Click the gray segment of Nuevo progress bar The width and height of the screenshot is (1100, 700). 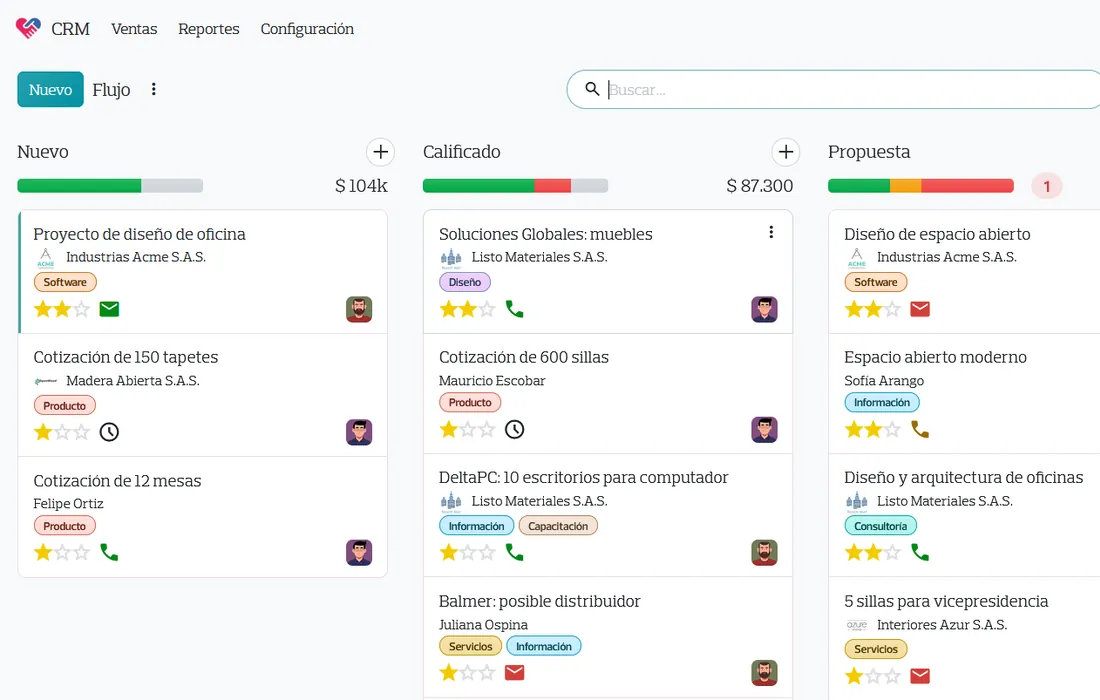[x=172, y=186]
